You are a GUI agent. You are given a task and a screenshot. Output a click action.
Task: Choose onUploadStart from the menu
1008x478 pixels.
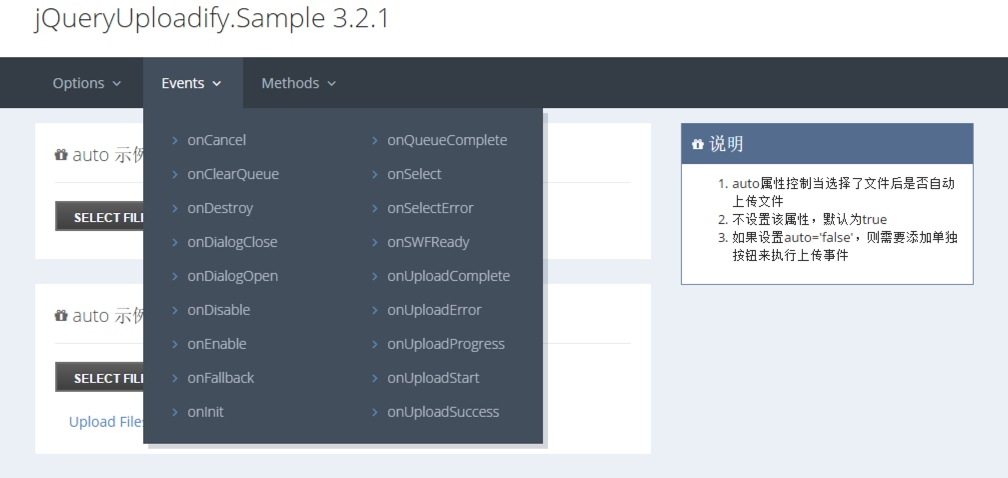(433, 378)
